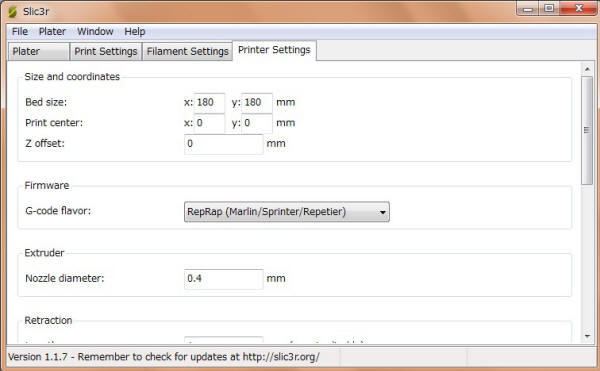Click the Bed size x input field
The width and height of the screenshot is (600, 371).
pos(209,103)
